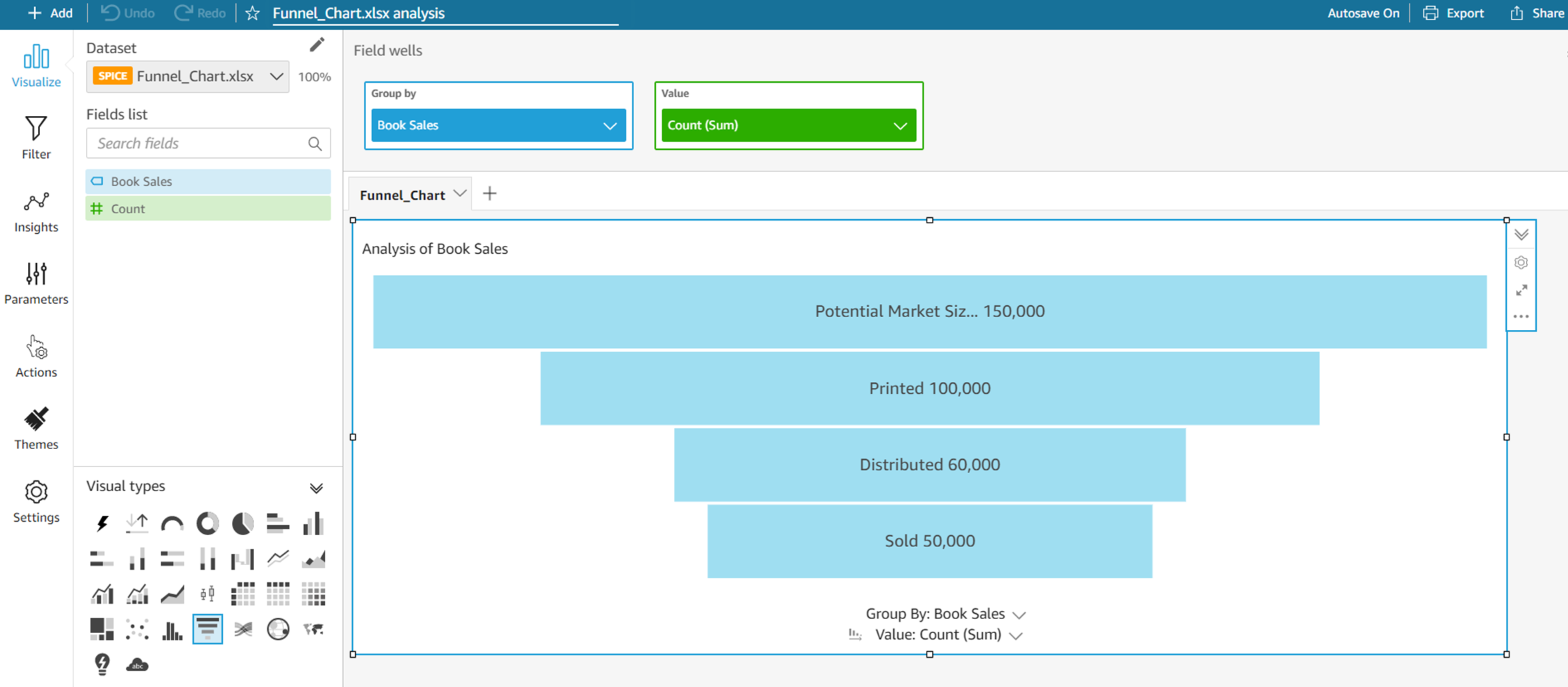
Task: Maximize the visual with expand arrows
Action: [1521, 291]
